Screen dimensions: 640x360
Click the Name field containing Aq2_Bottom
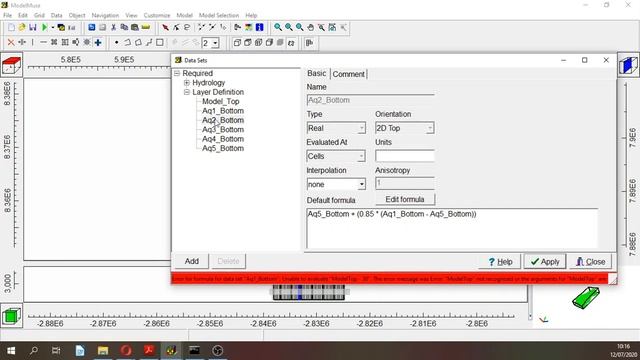(x=370, y=100)
